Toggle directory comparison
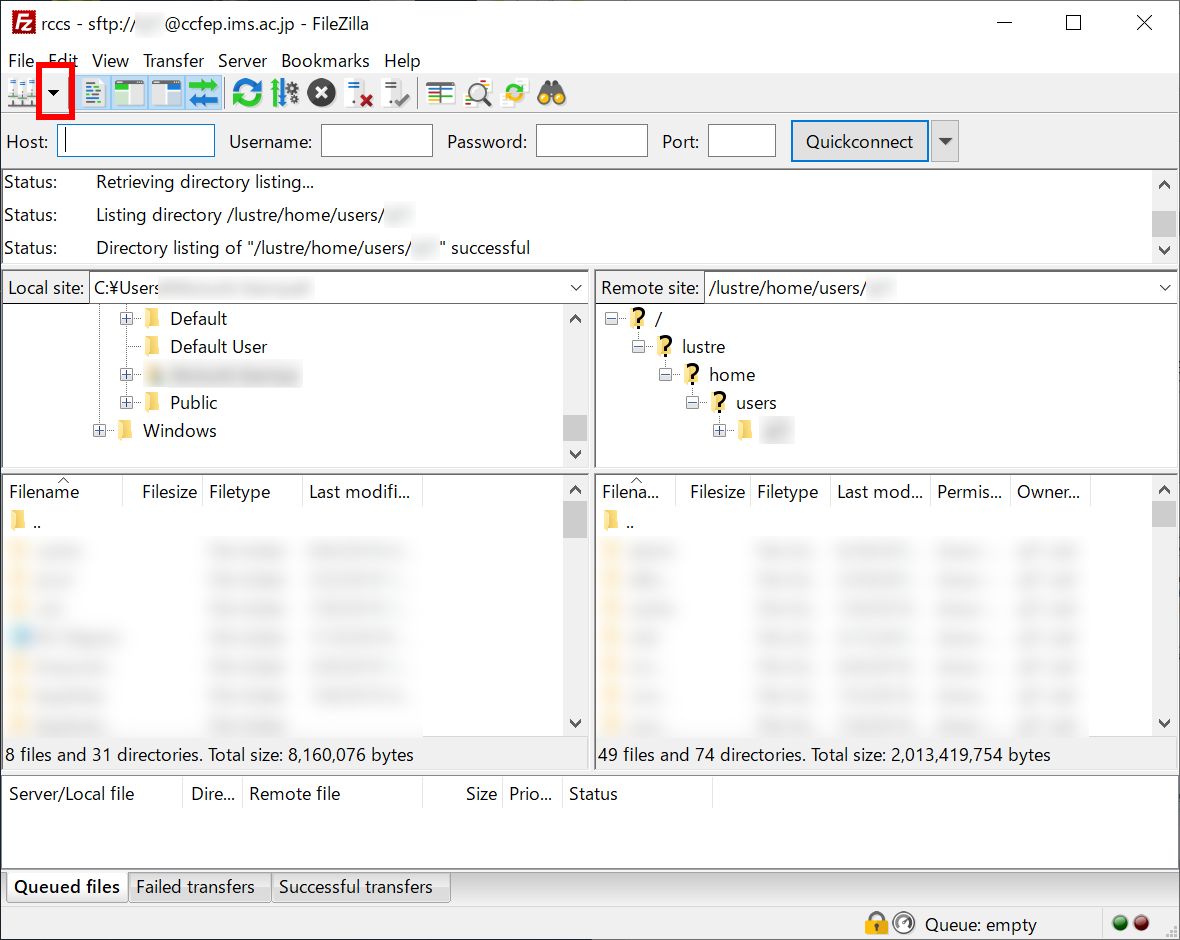This screenshot has width=1180, height=940. (478, 93)
